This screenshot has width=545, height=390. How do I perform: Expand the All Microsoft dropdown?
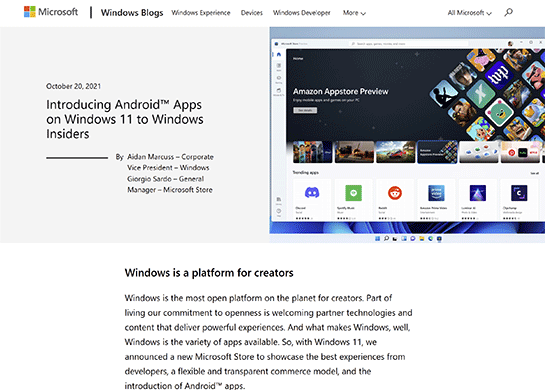point(470,13)
